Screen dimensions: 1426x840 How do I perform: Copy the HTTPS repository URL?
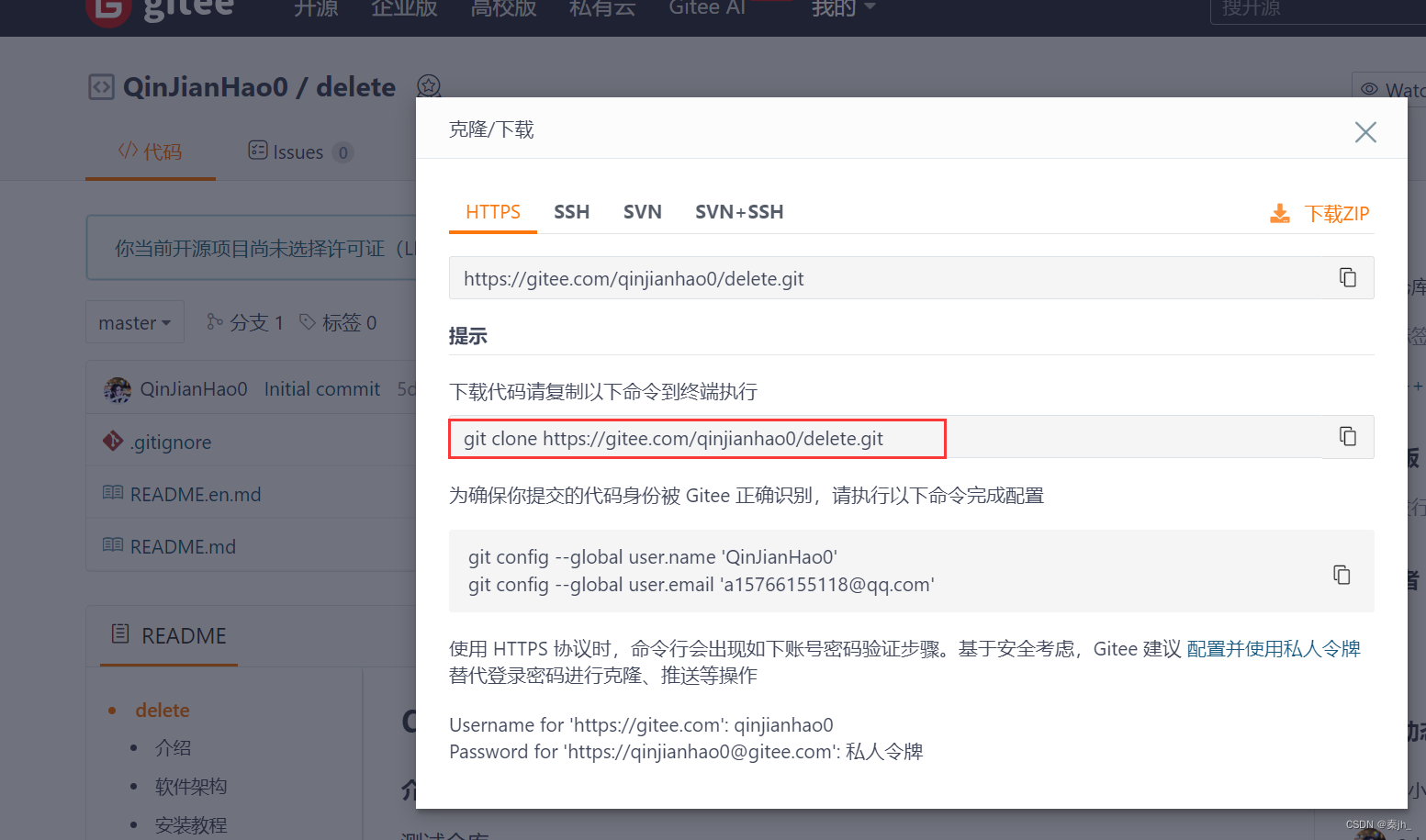[1347, 277]
